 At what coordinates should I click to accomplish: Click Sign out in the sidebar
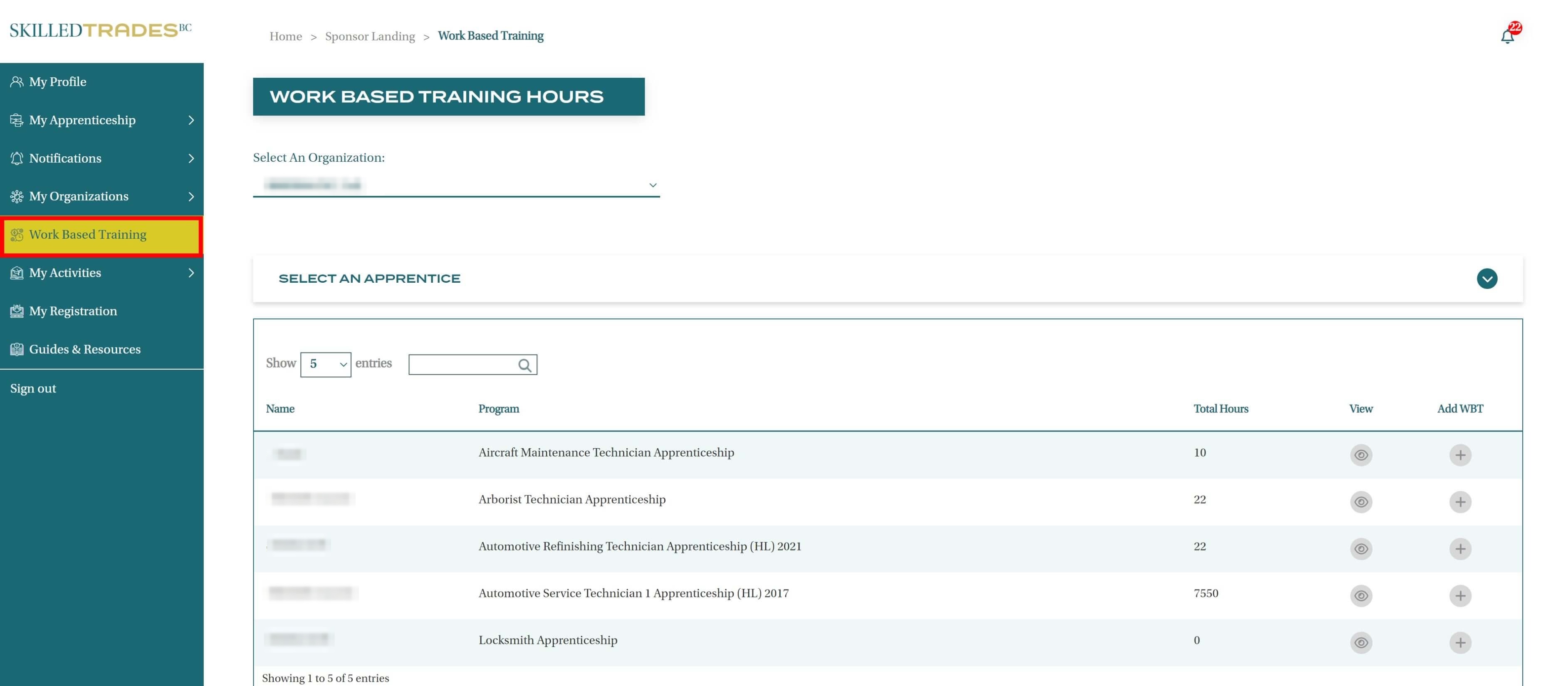tap(33, 388)
